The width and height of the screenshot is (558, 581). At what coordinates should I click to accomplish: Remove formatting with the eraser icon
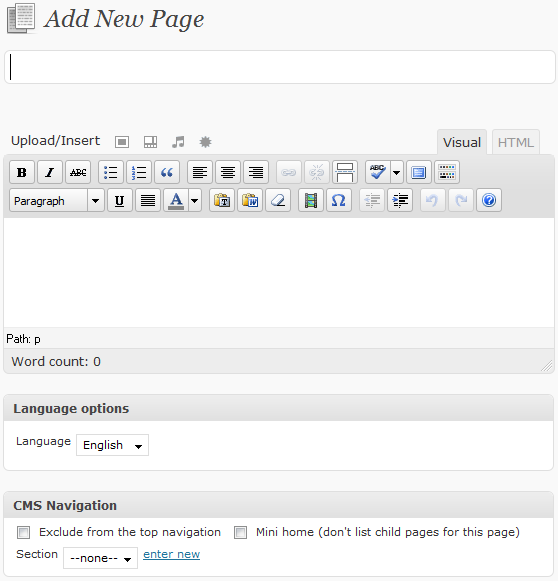[278, 200]
